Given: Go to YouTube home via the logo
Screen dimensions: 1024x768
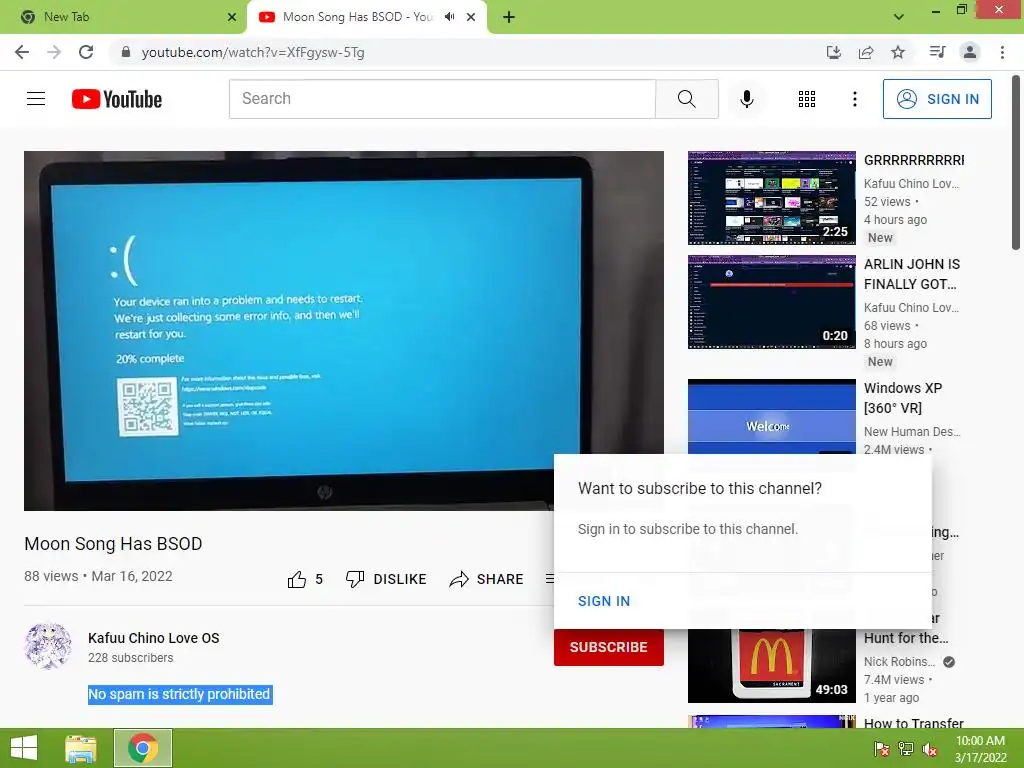Looking at the screenshot, I should [x=116, y=99].
